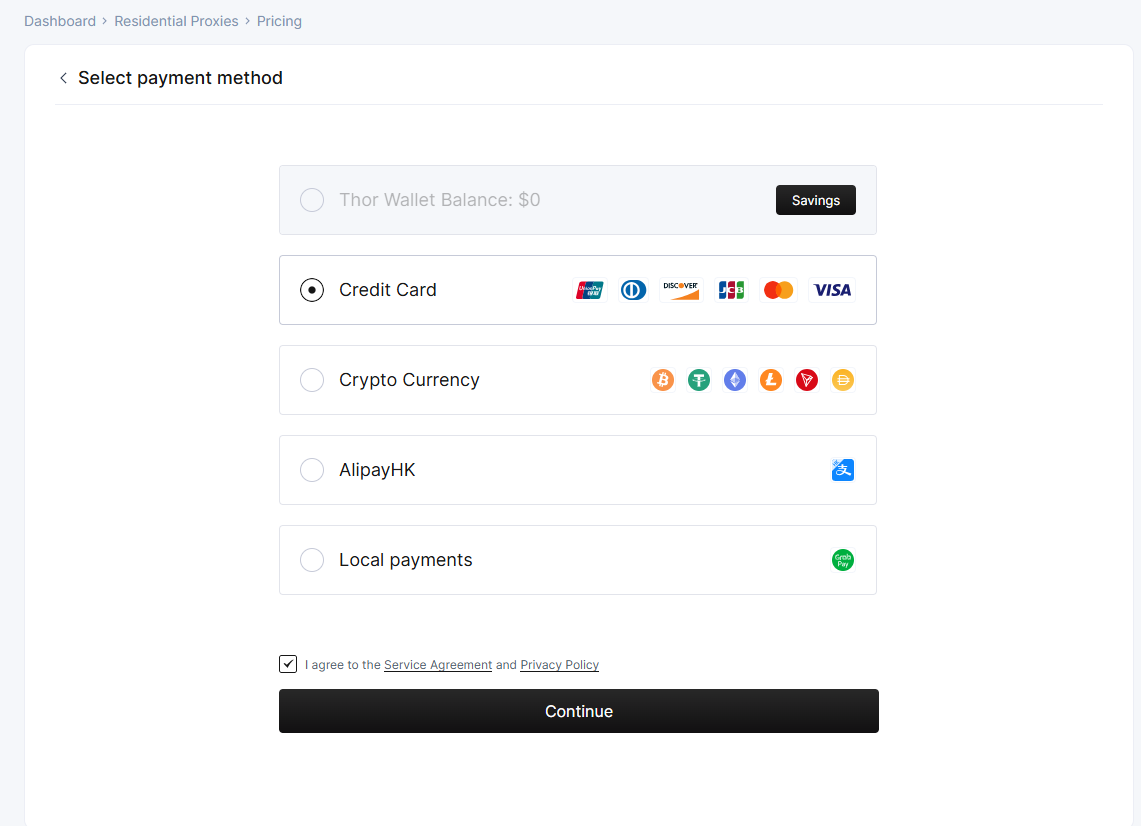Choose Local payments radio option

[x=312, y=560]
